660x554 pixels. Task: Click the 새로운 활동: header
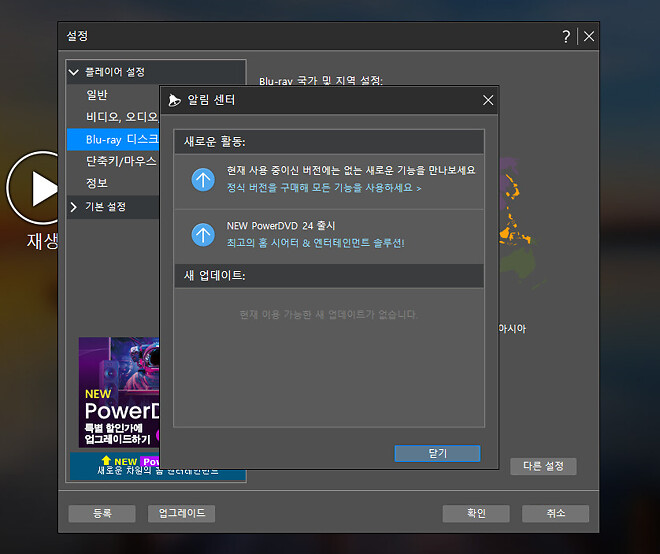(x=329, y=141)
